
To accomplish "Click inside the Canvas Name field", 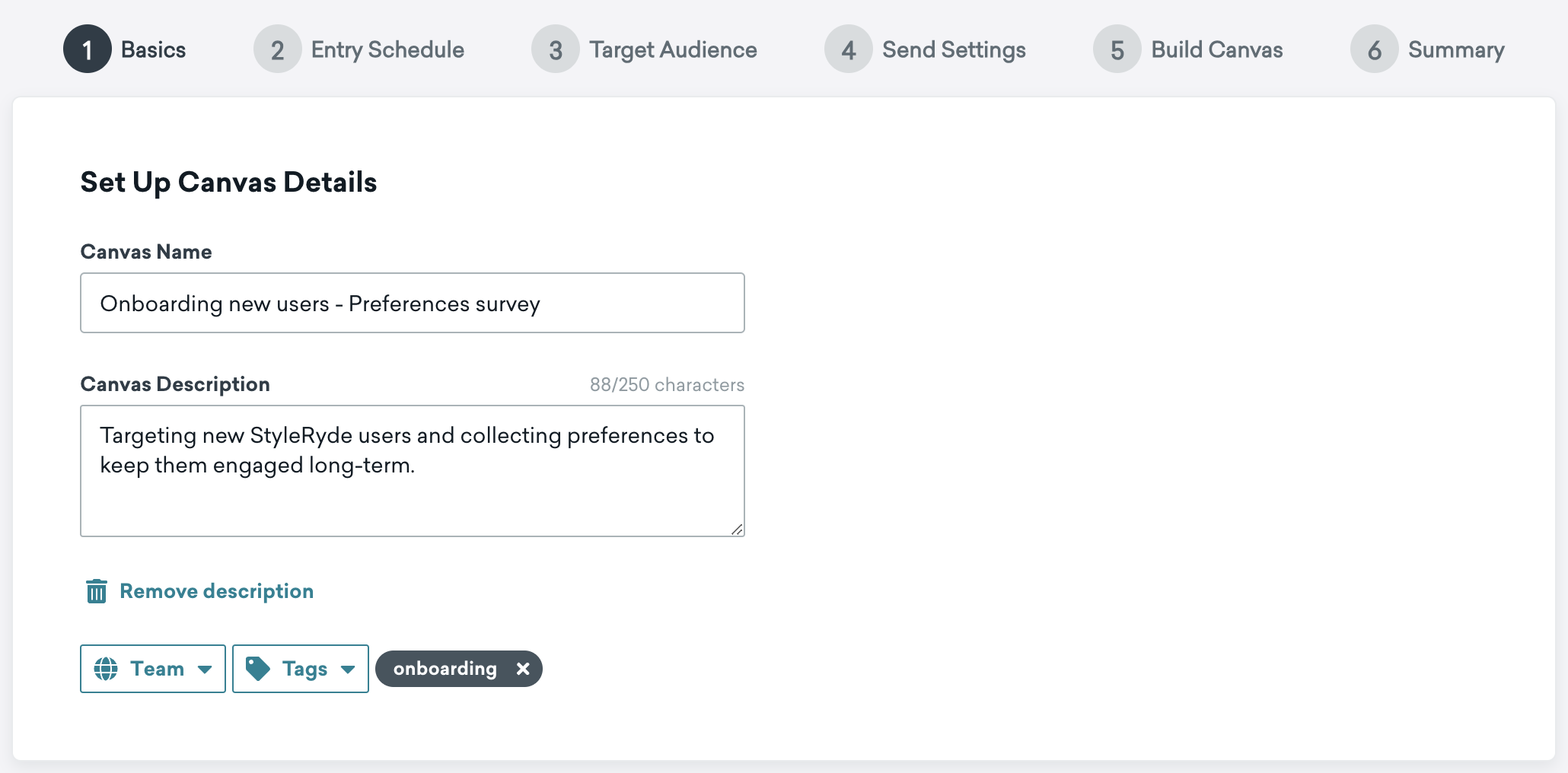I will (413, 303).
